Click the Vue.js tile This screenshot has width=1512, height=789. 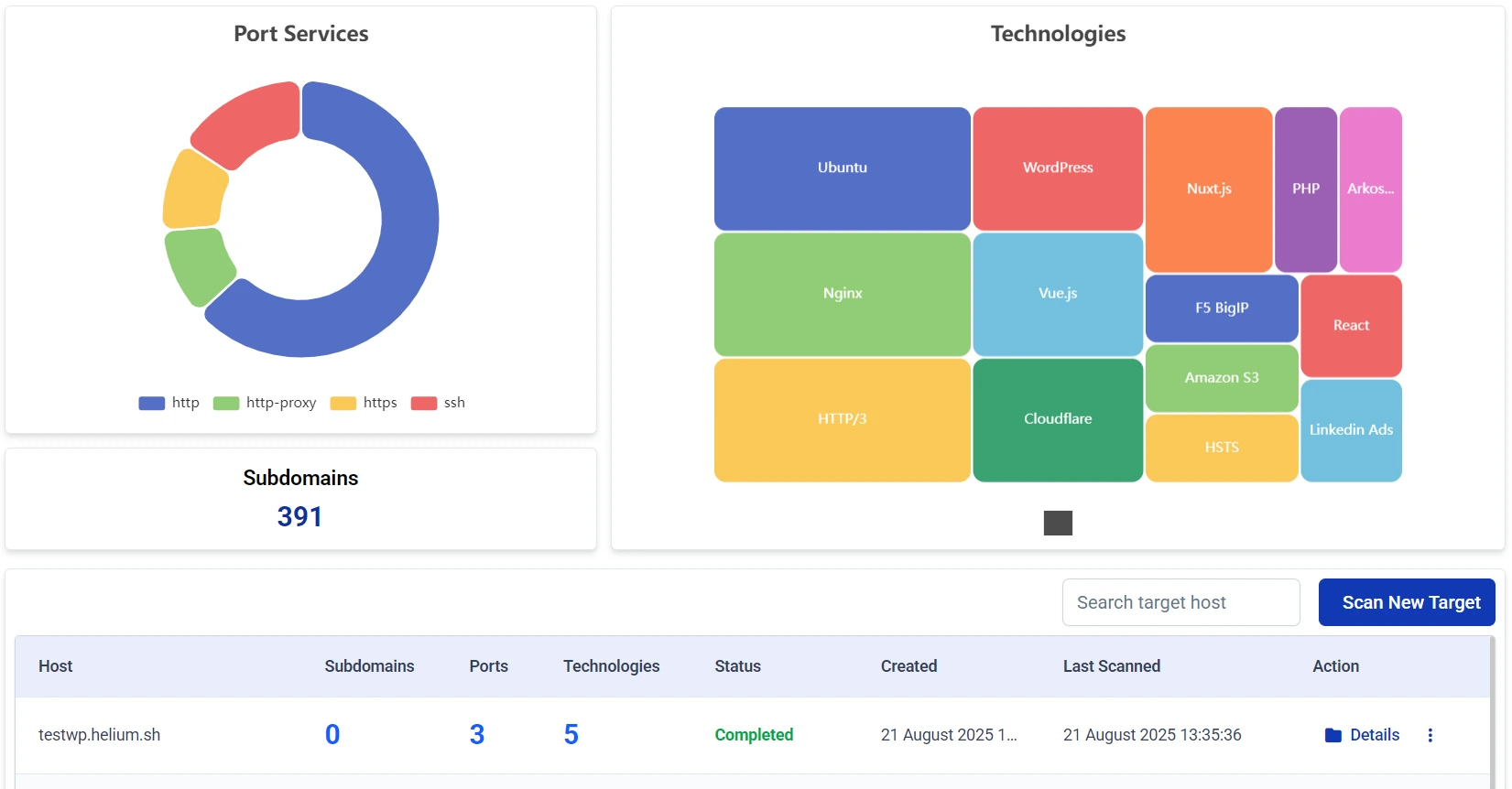pyautogui.click(x=1058, y=294)
